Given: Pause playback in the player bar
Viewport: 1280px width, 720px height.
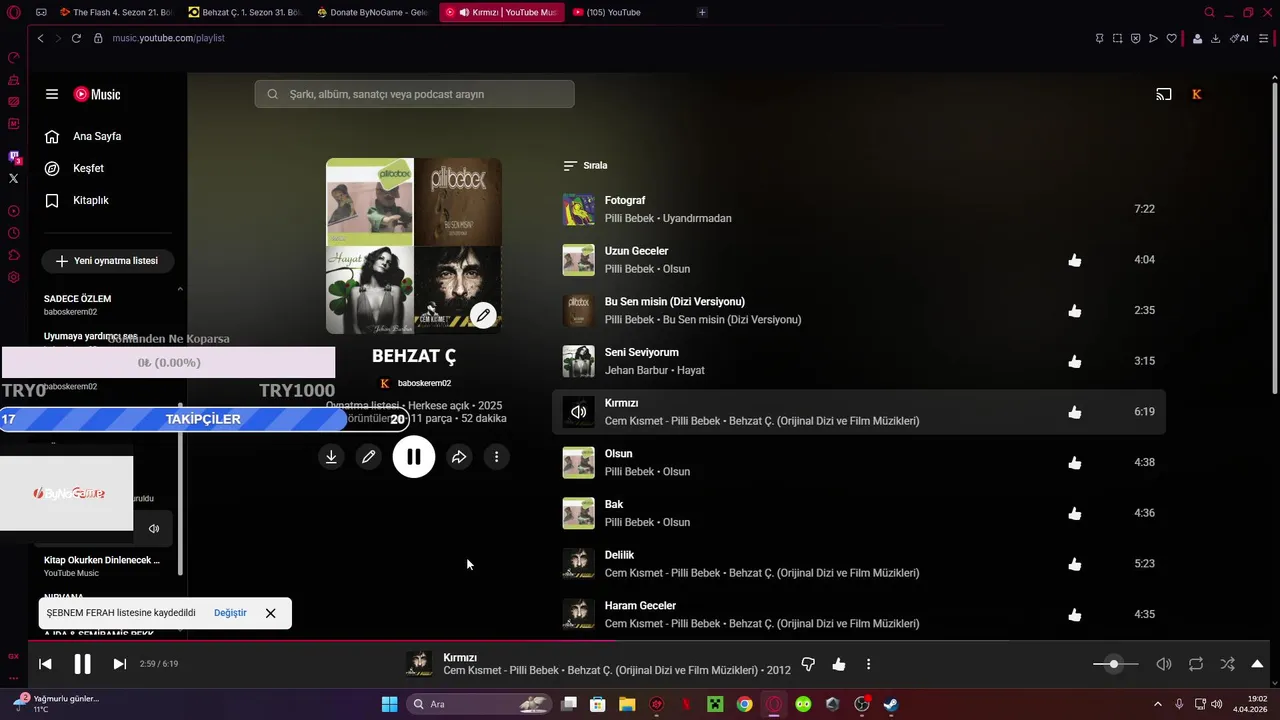Looking at the screenshot, I should (83, 664).
